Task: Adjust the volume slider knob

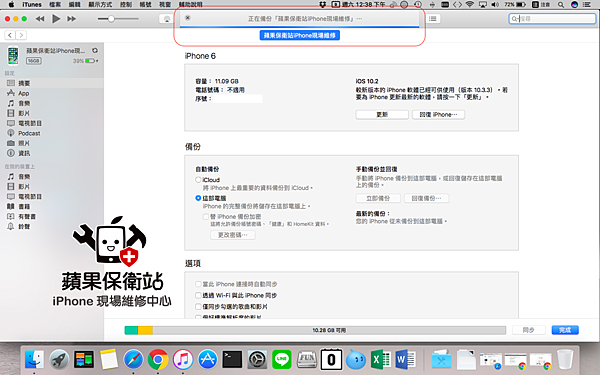Action: [x=111, y=18]
